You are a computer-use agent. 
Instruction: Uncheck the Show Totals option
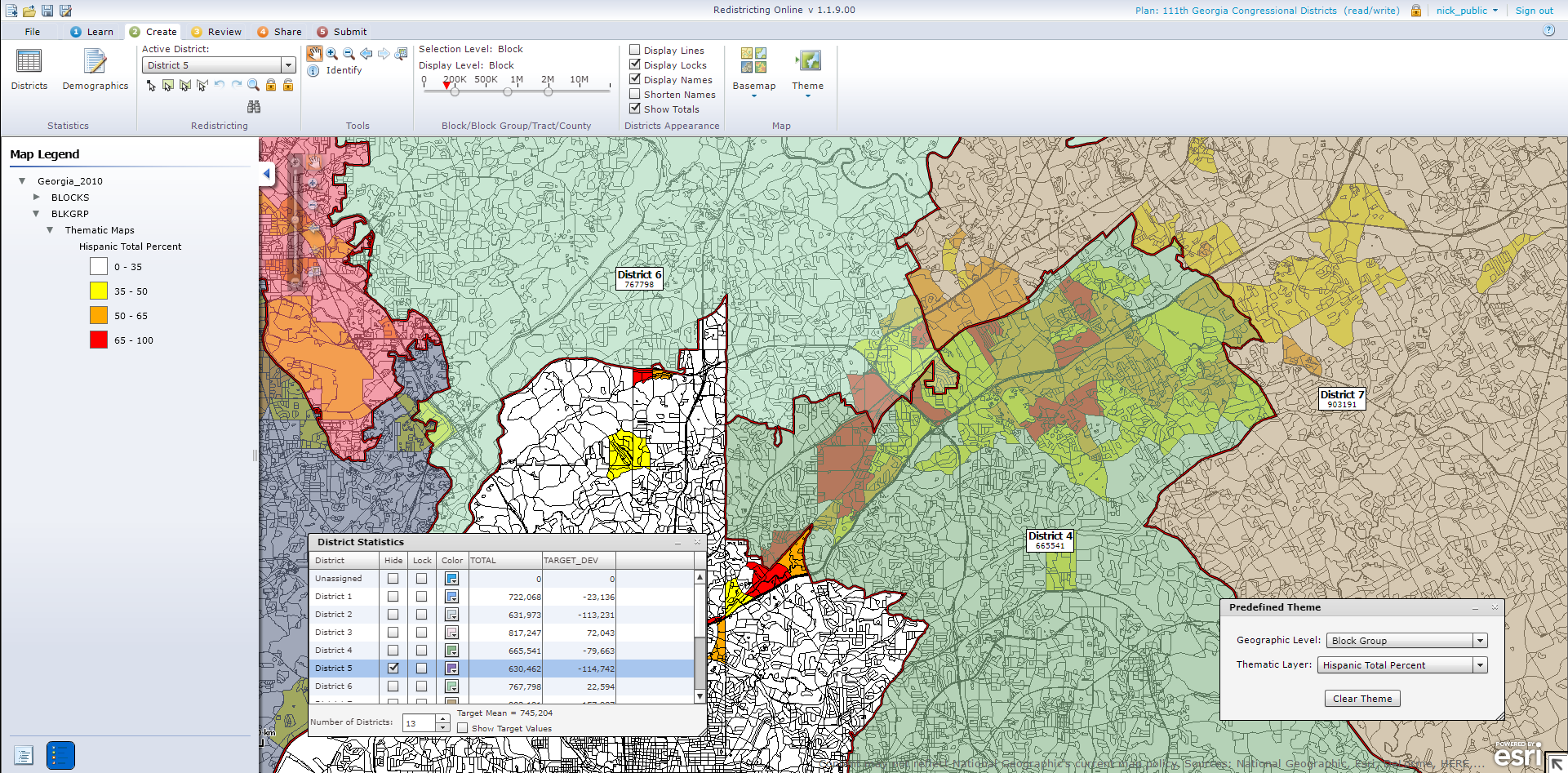point(635,108)
